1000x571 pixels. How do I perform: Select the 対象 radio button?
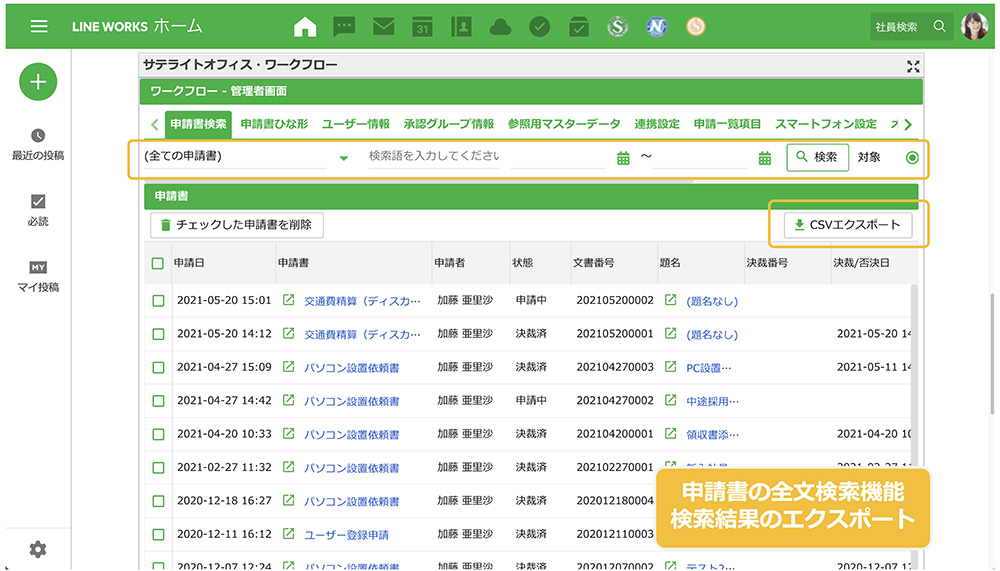point(912,158)
